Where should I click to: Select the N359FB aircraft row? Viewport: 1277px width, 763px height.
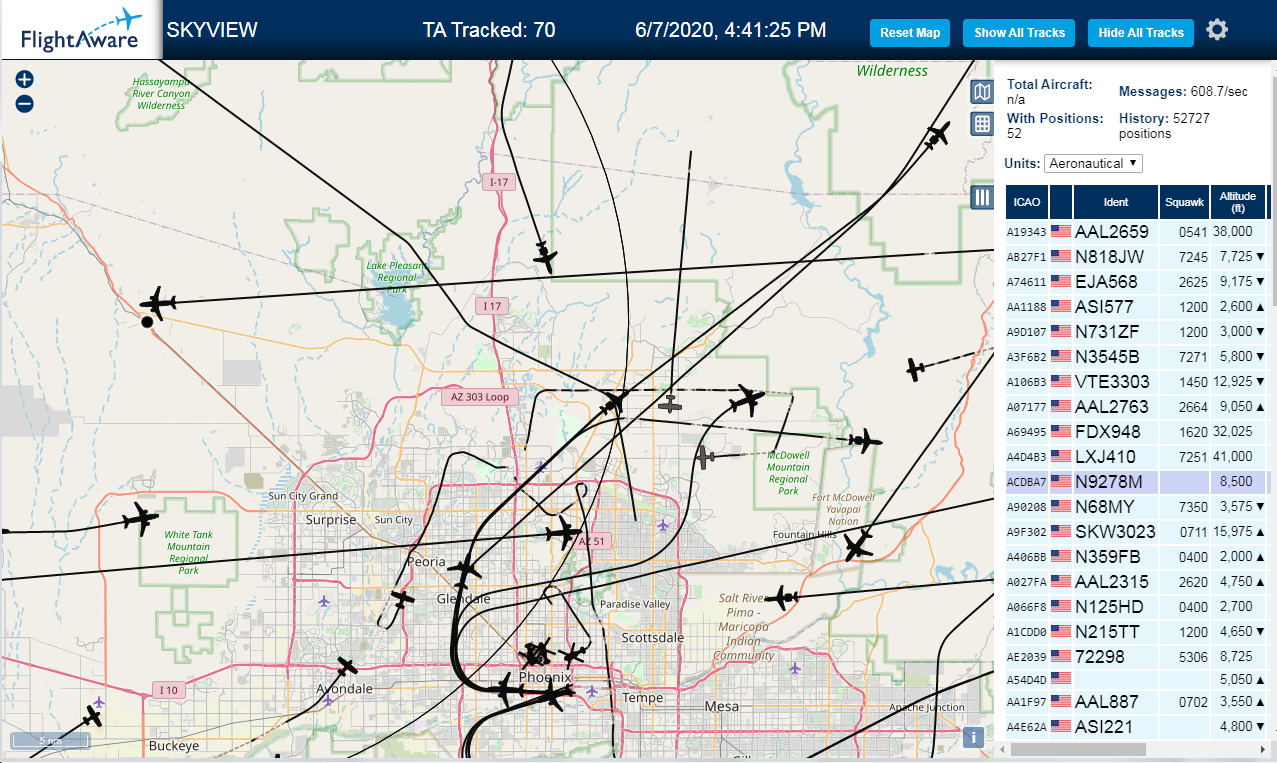[1136, 557]
